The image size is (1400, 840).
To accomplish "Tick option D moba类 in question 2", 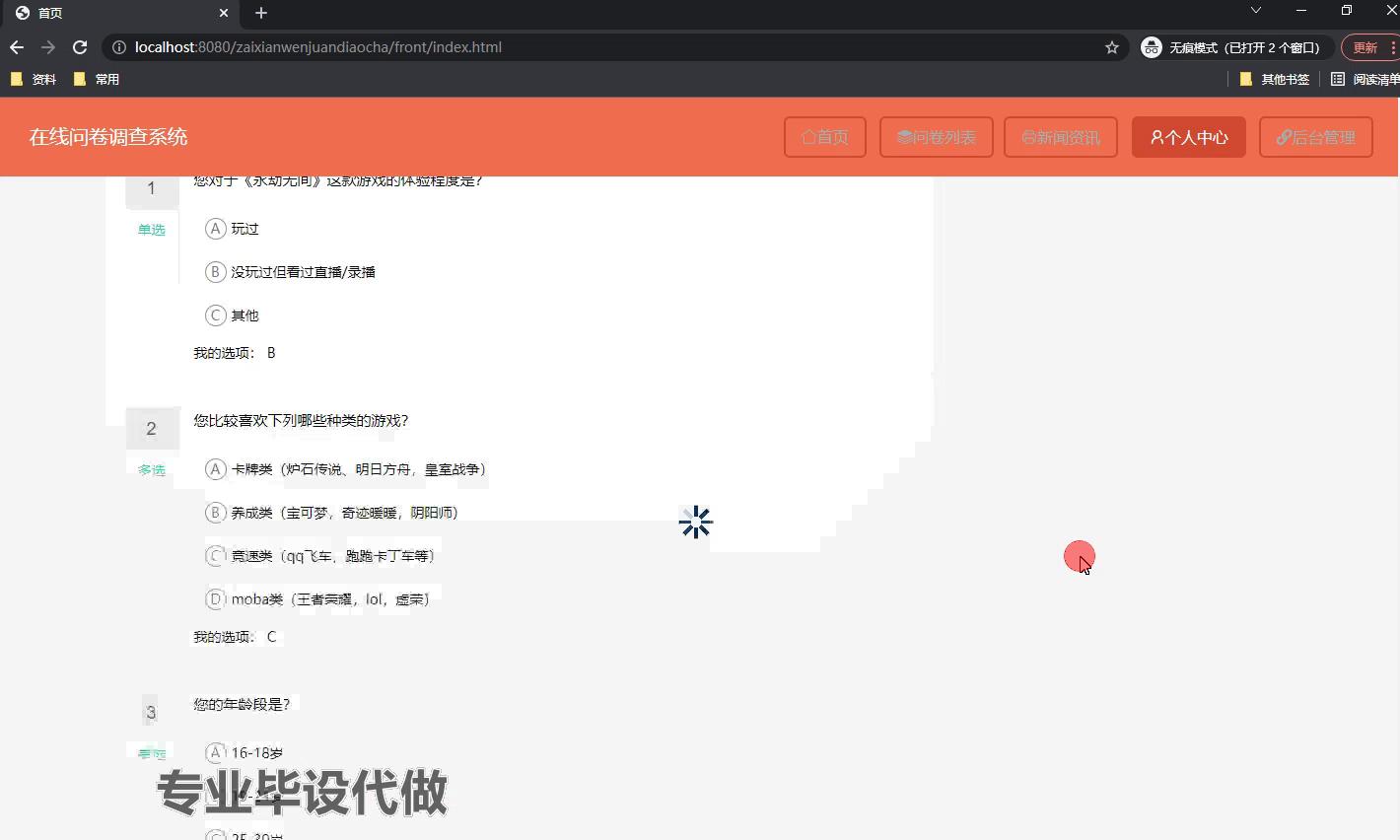I will (x=216, y=599).
